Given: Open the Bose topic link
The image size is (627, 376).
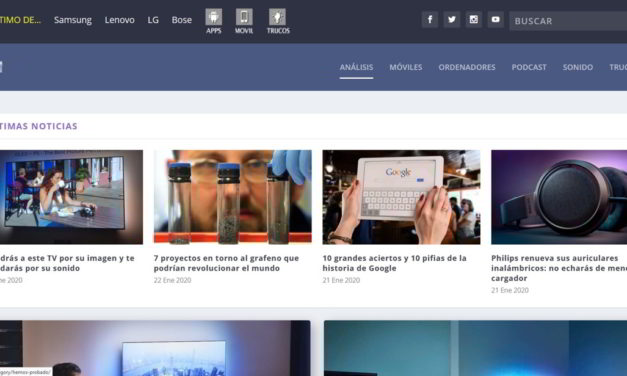Looking at the screenshot, I should pyautogui.click(x=182, y=20).
